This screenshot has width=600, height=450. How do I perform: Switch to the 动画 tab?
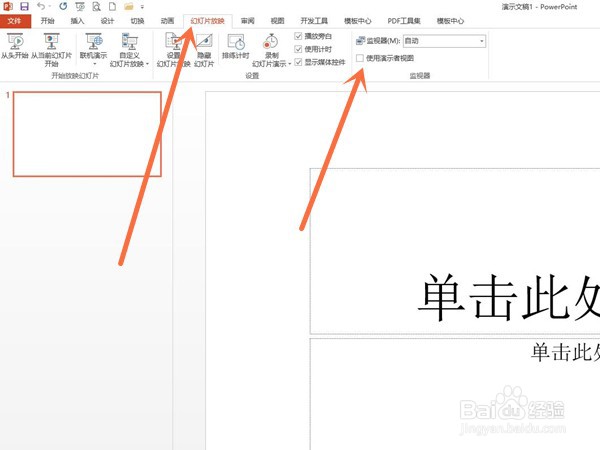coord(167,21)
